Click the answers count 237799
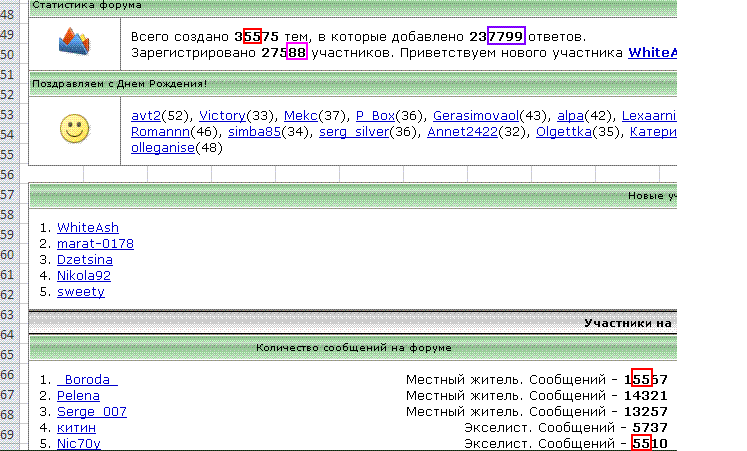The height and width of the screenshot is (451, 747). click(497, 37)
